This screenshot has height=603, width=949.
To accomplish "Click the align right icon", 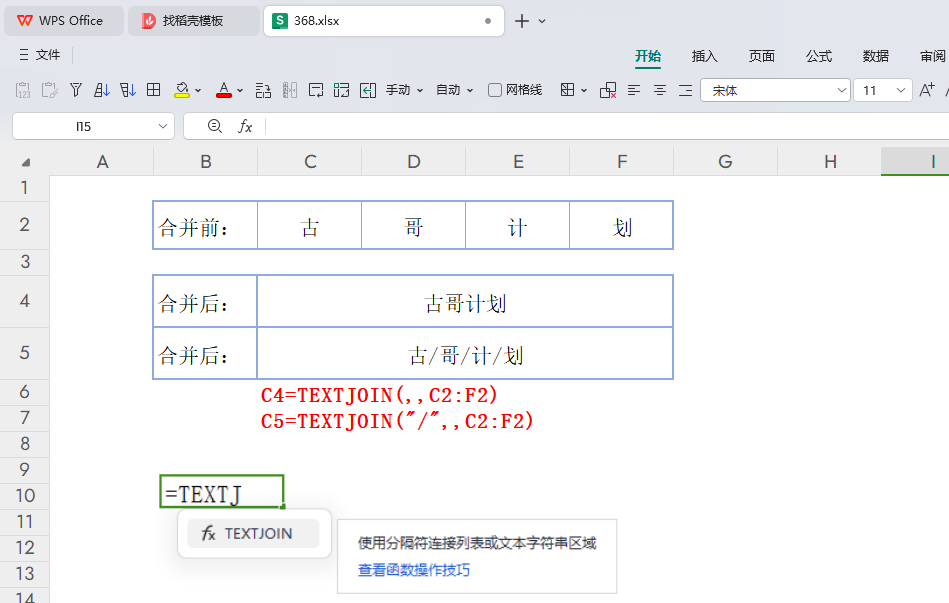I will [686, 90].
